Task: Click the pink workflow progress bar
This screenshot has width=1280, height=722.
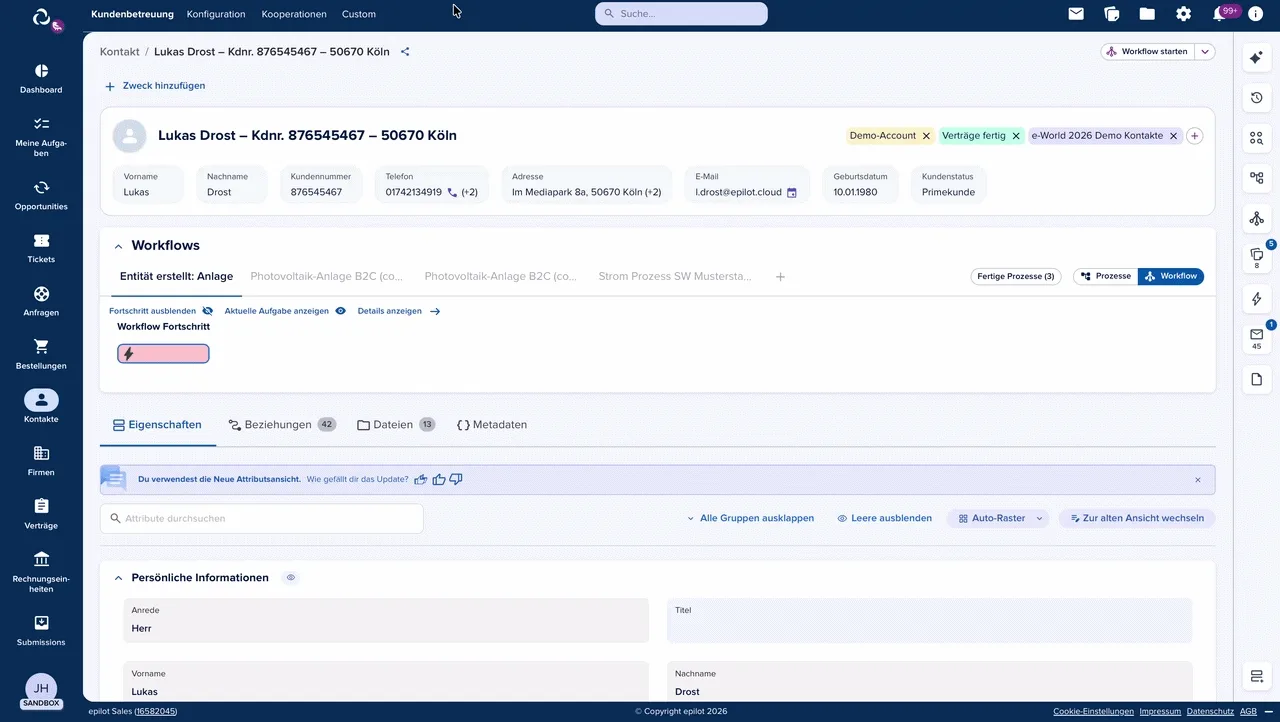Action: click(x=163, y=353)
